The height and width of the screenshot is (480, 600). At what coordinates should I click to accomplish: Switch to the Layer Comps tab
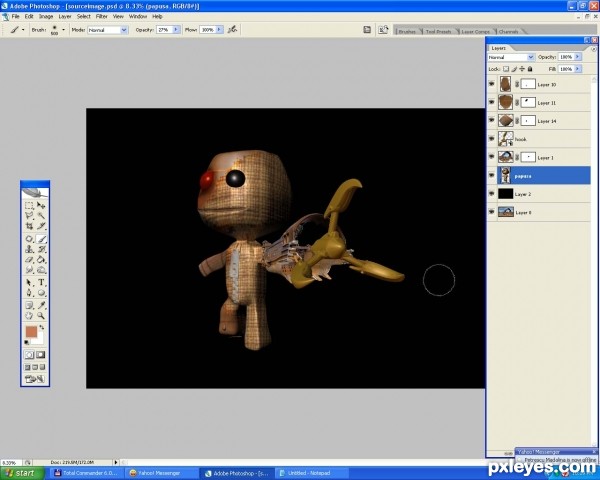[x=475, y=31]
